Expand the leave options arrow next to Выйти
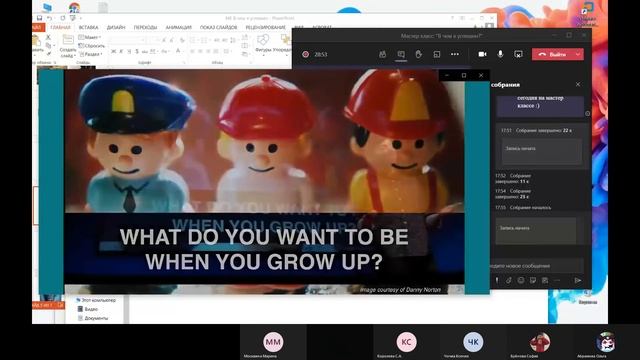 578,54
